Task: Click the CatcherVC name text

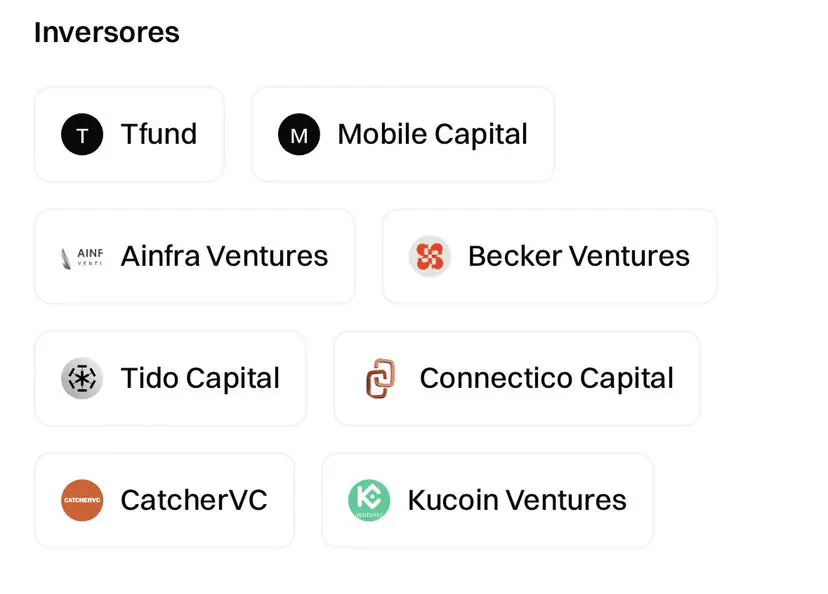Action: [194, 500]
